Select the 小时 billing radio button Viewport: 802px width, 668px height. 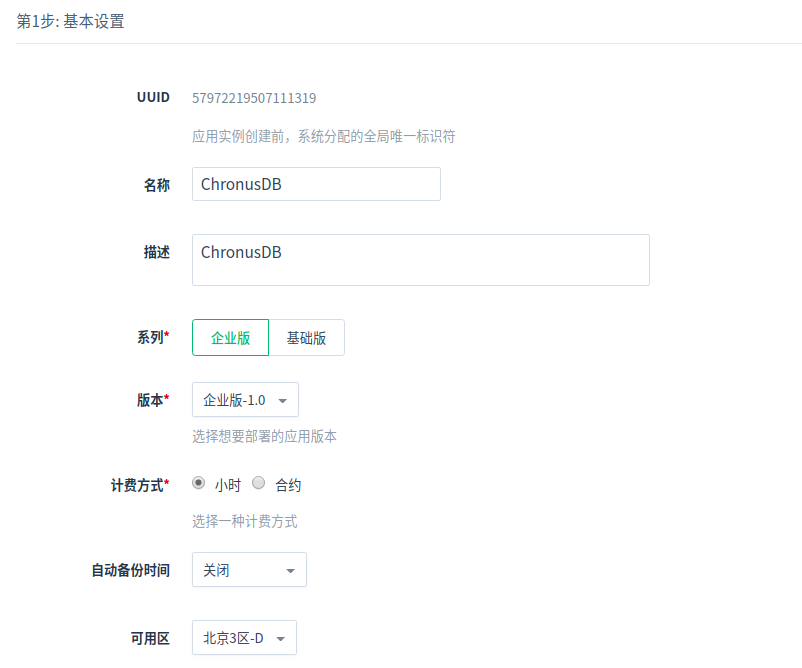pos(198,483)
